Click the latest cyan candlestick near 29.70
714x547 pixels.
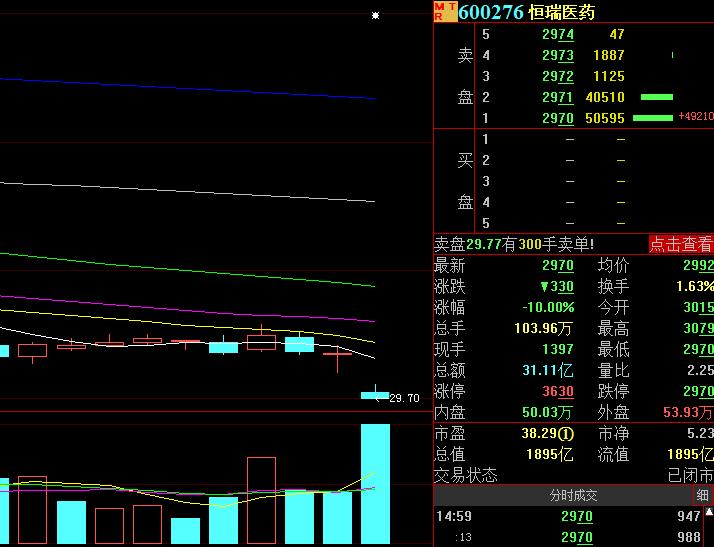[375, 395]
